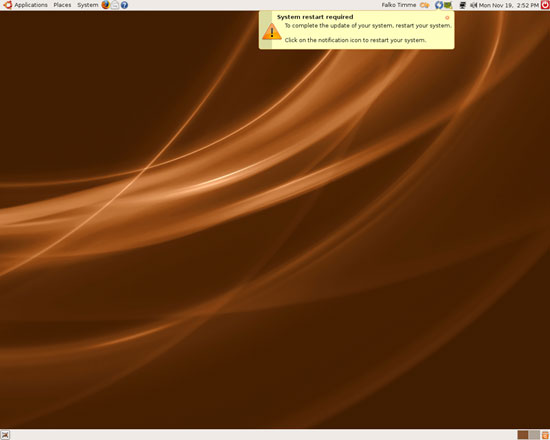Open the Help icon in panel

(x=124, y=5)
